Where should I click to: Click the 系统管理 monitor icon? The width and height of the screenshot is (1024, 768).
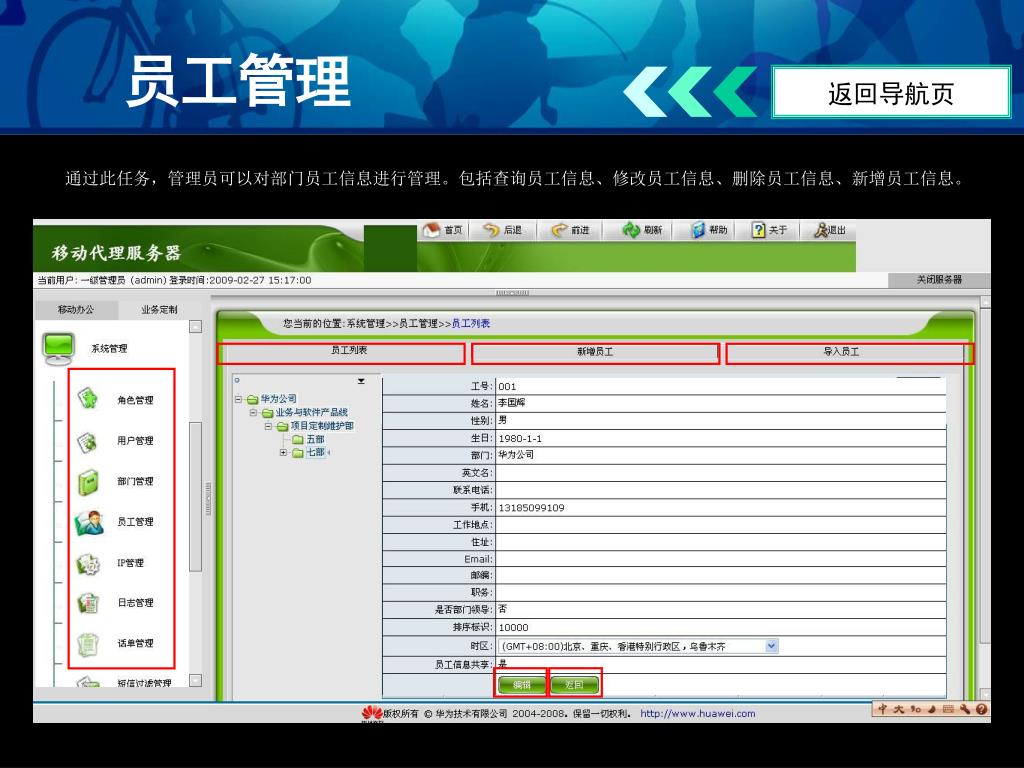click(59, 348)
